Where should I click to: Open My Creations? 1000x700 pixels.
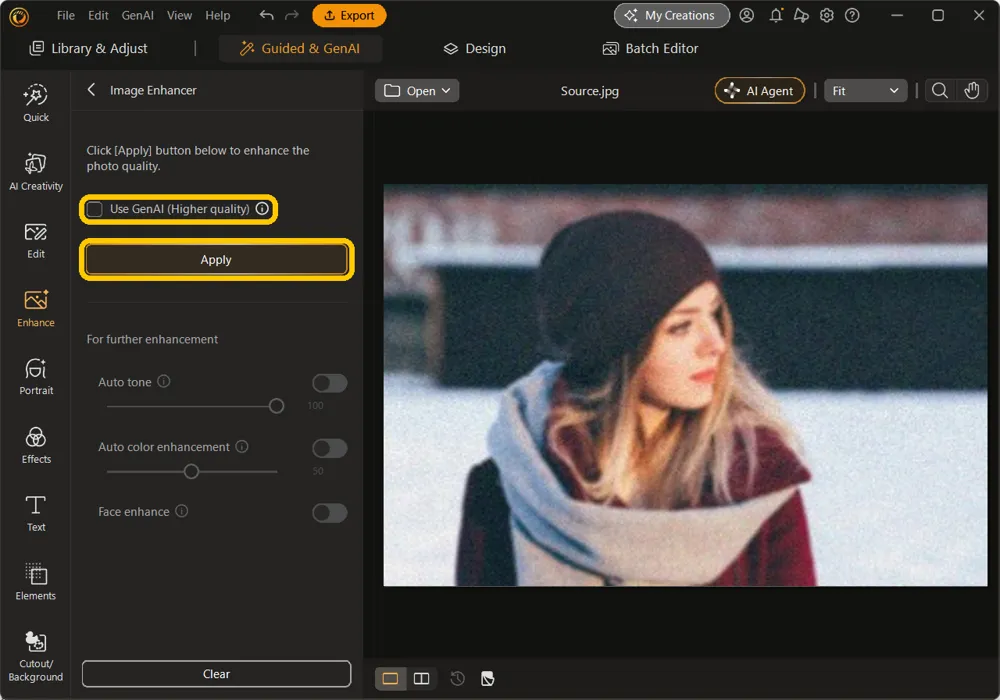pos(672,15)
